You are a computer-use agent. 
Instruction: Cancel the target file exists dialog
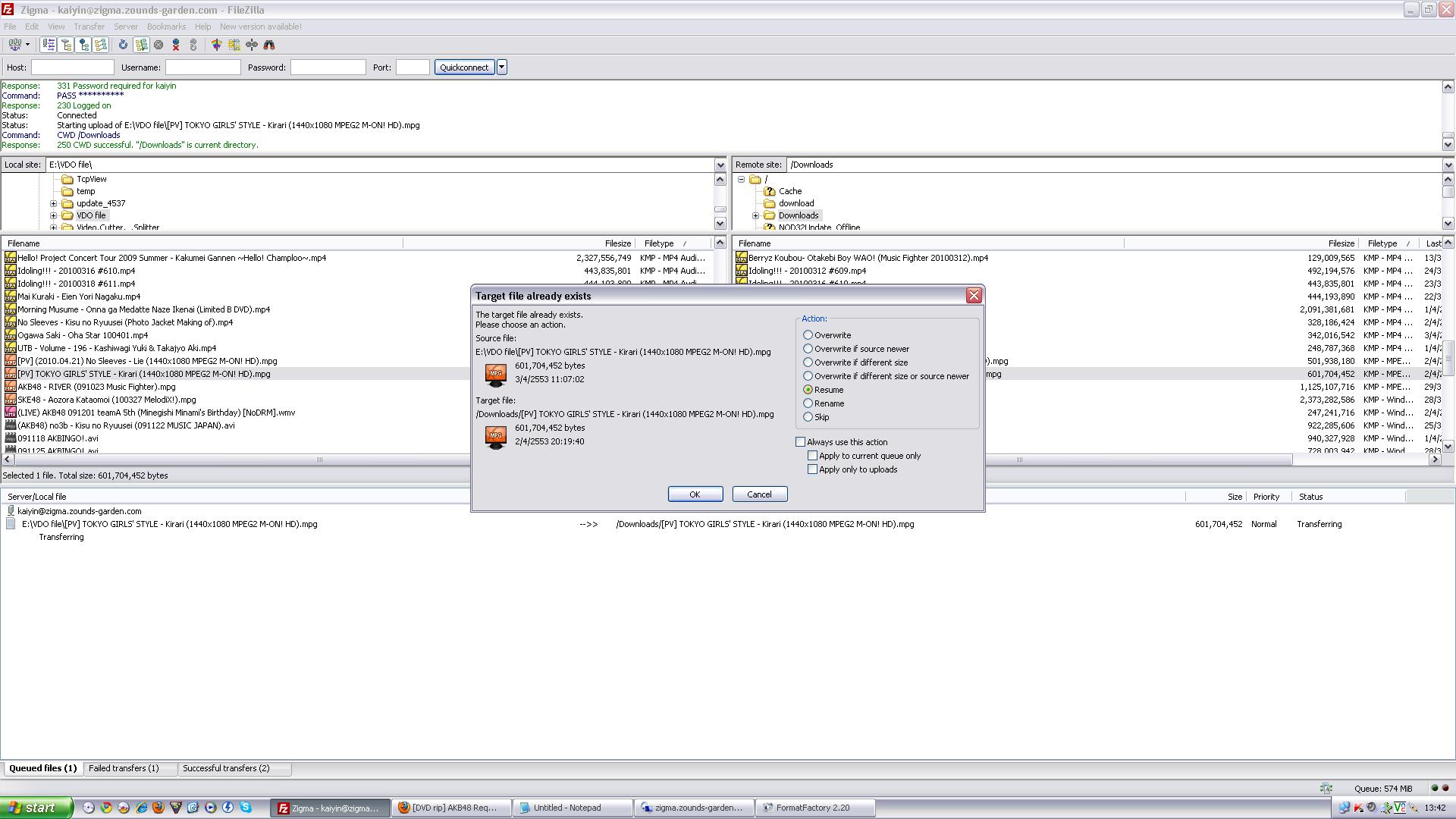coord(759,494)
